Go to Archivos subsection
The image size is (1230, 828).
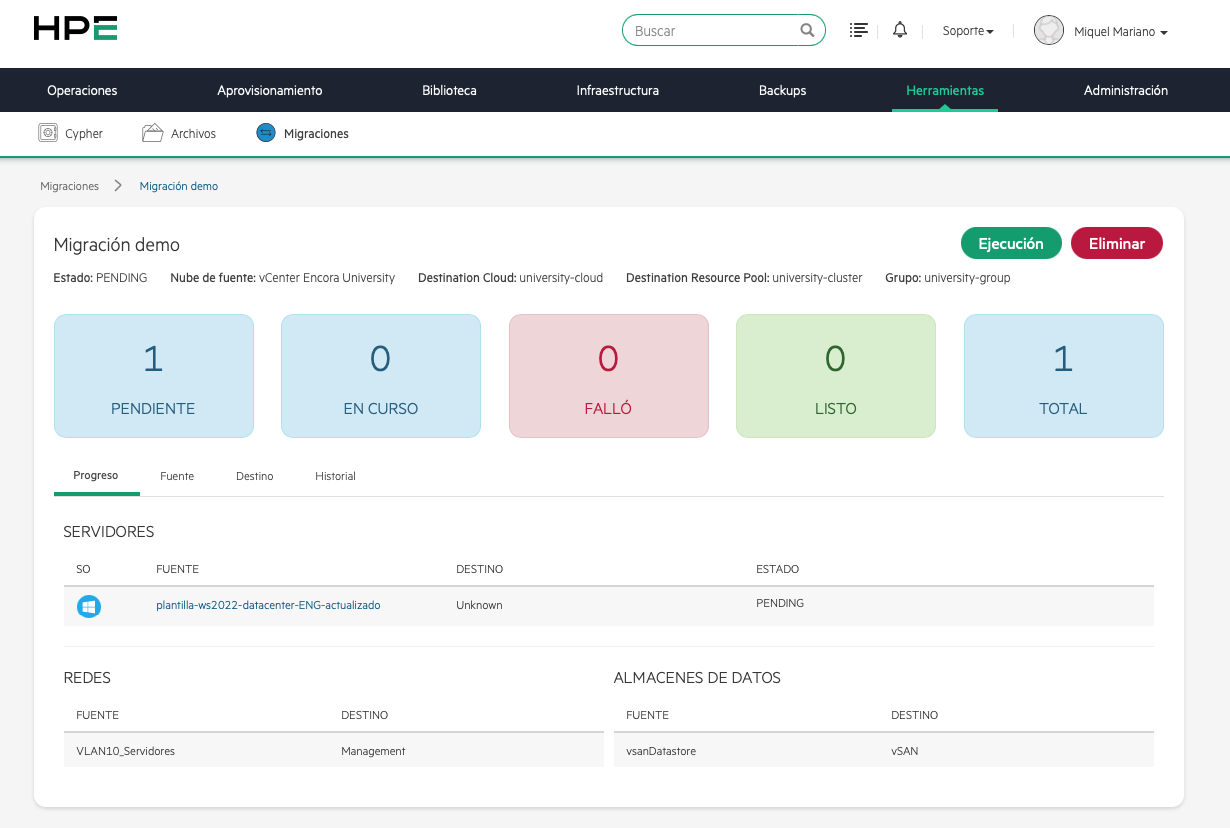(x=193, y=133)
